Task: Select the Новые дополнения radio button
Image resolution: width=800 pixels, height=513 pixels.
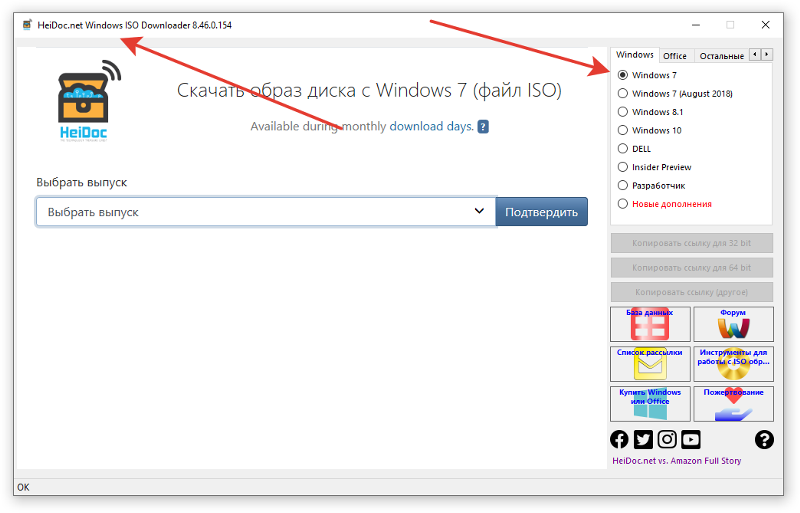Action: point(622,204)
